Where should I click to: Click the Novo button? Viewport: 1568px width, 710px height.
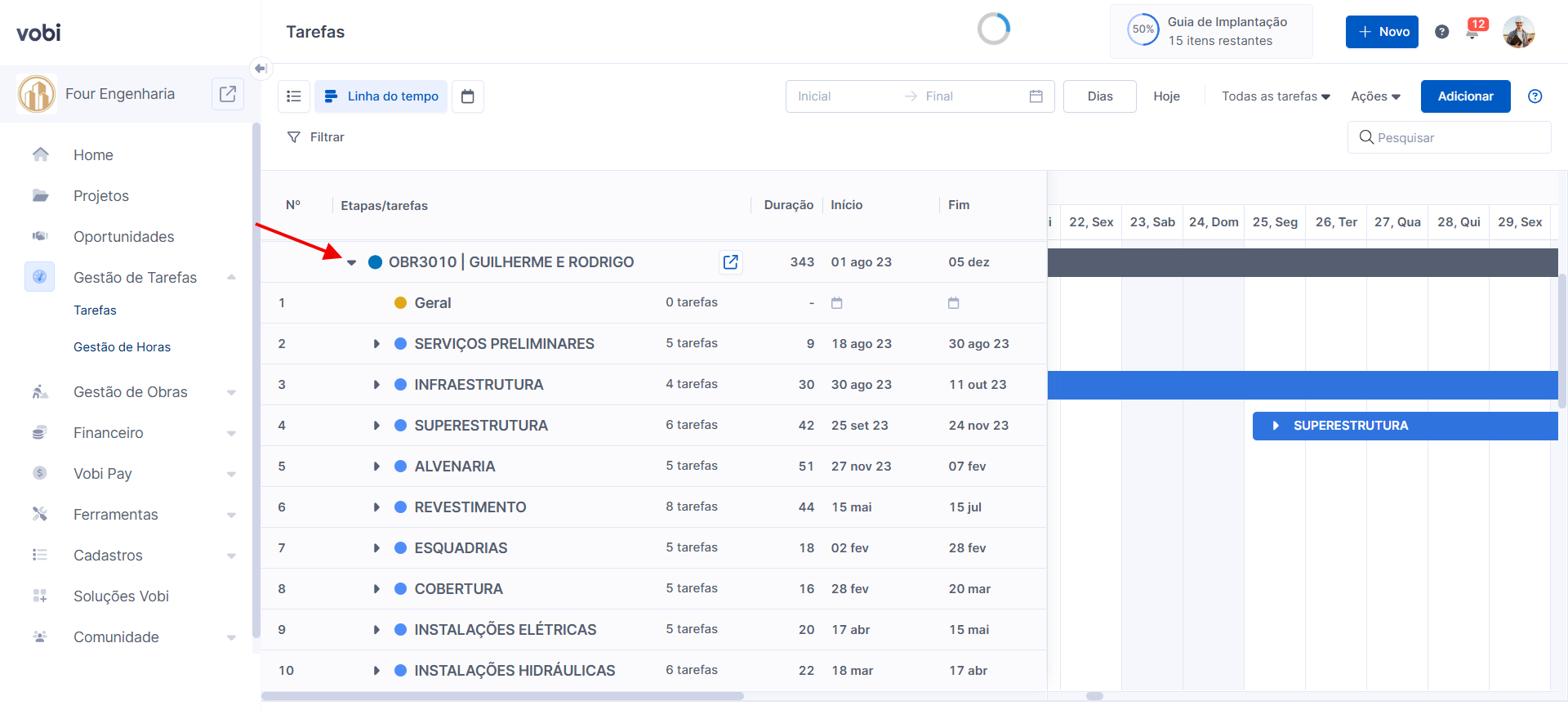[1382, 32]
